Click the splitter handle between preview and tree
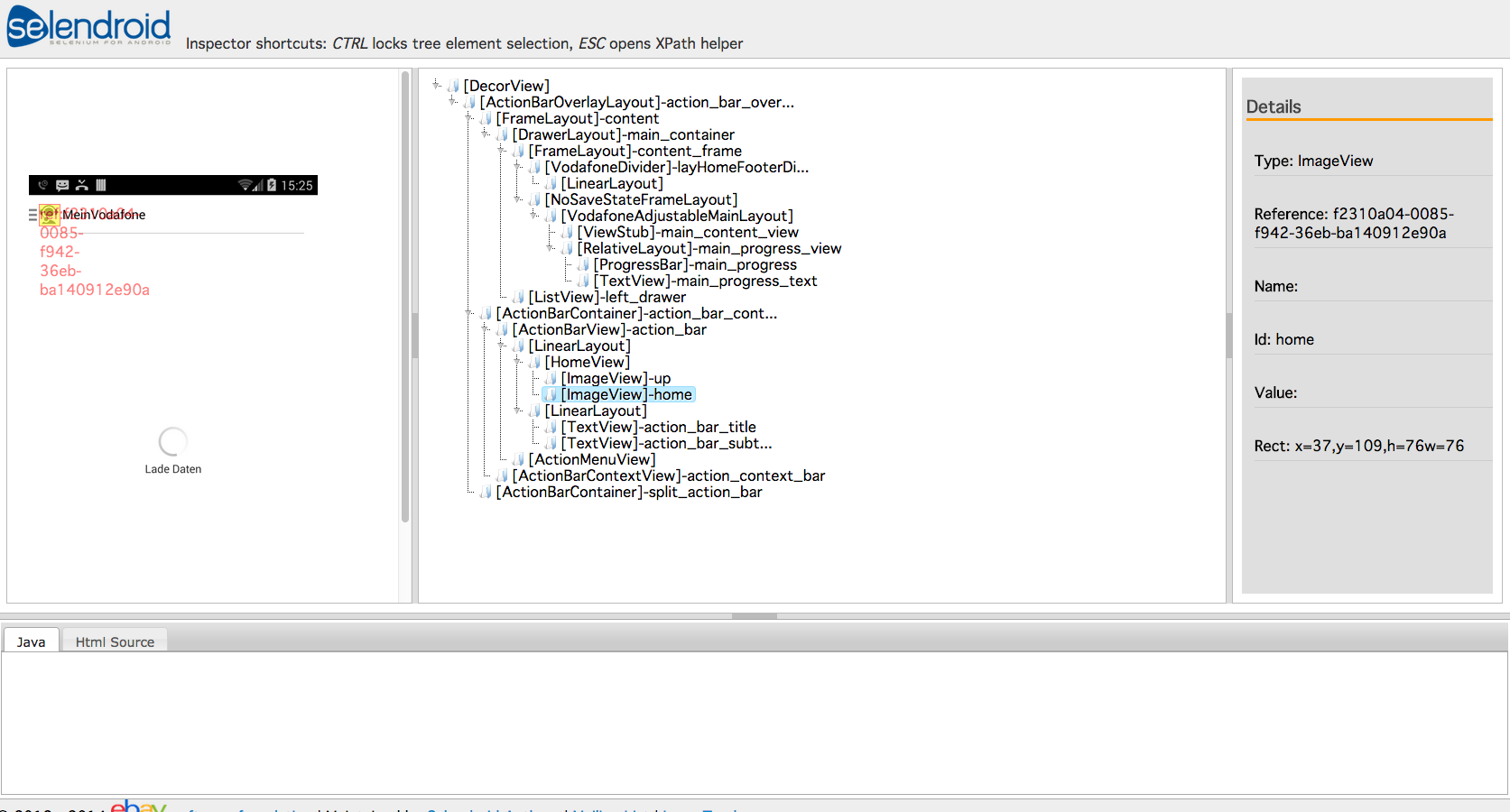The width and height of the screenshot is (1510, 812). click(415, 336)
